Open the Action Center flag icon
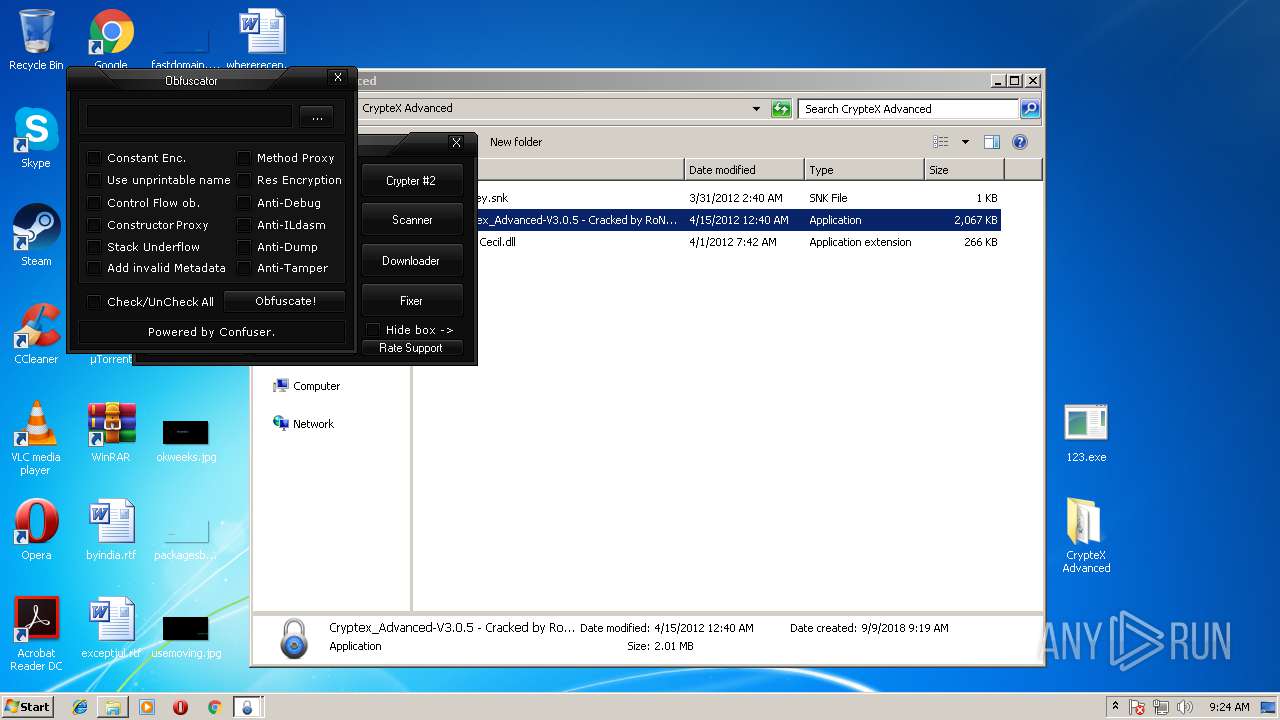This screenshot has width=1280, height=720. pyautogui.click(x=1138, y=707)
